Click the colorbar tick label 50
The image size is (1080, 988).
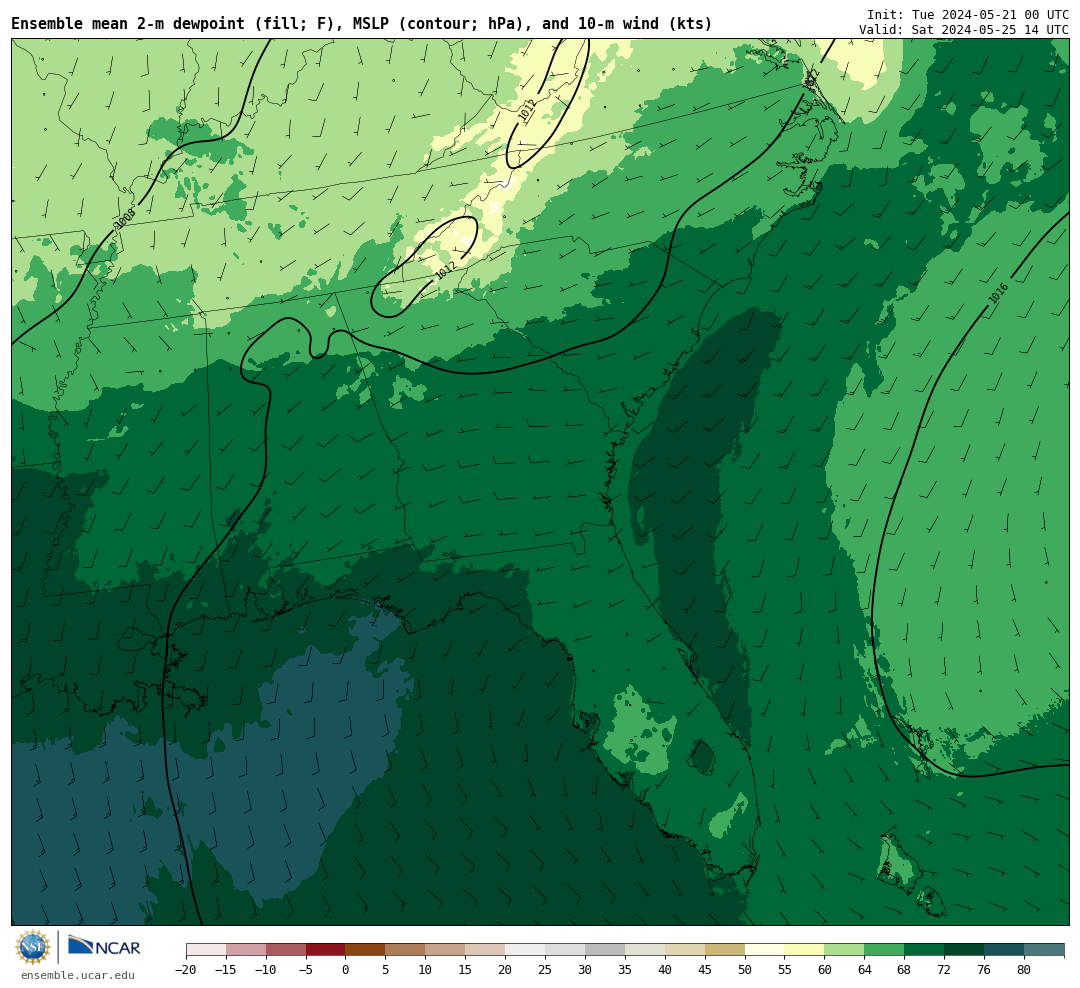(745, 970)
